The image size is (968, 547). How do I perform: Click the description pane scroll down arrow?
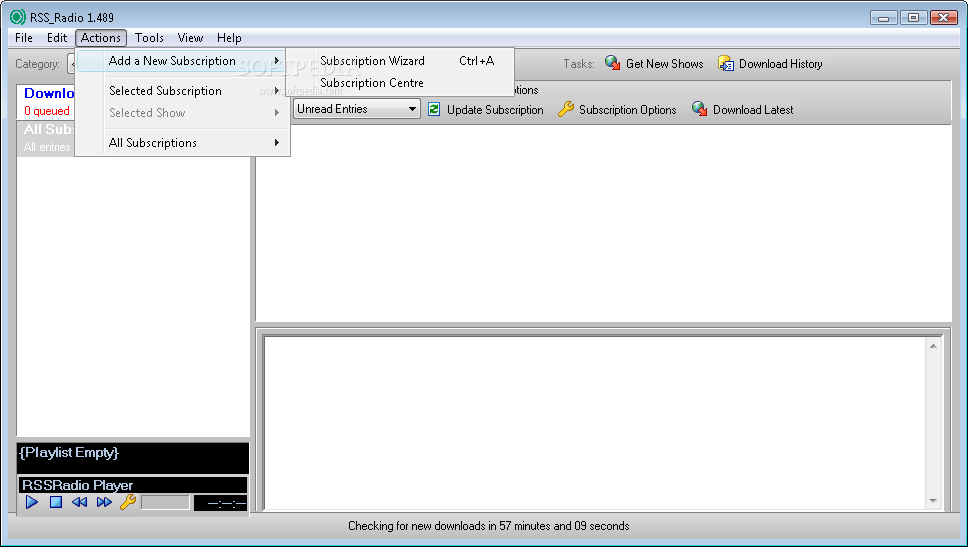tap(934, 501)
